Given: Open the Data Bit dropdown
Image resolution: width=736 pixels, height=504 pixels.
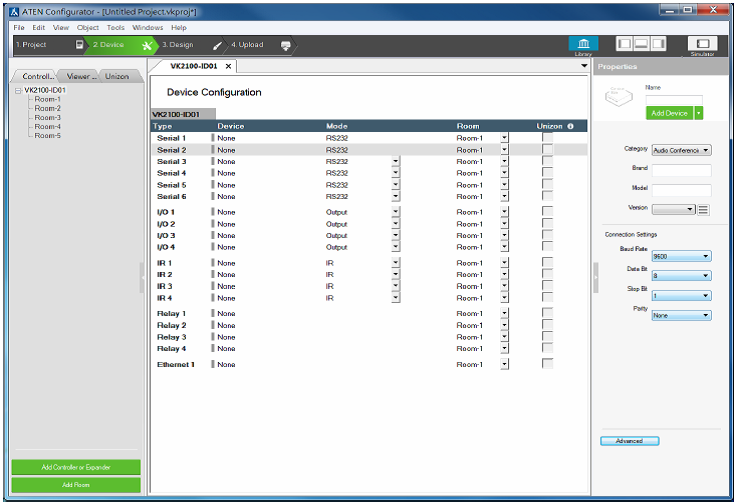Looking at the screenshot, I should 682,276.
